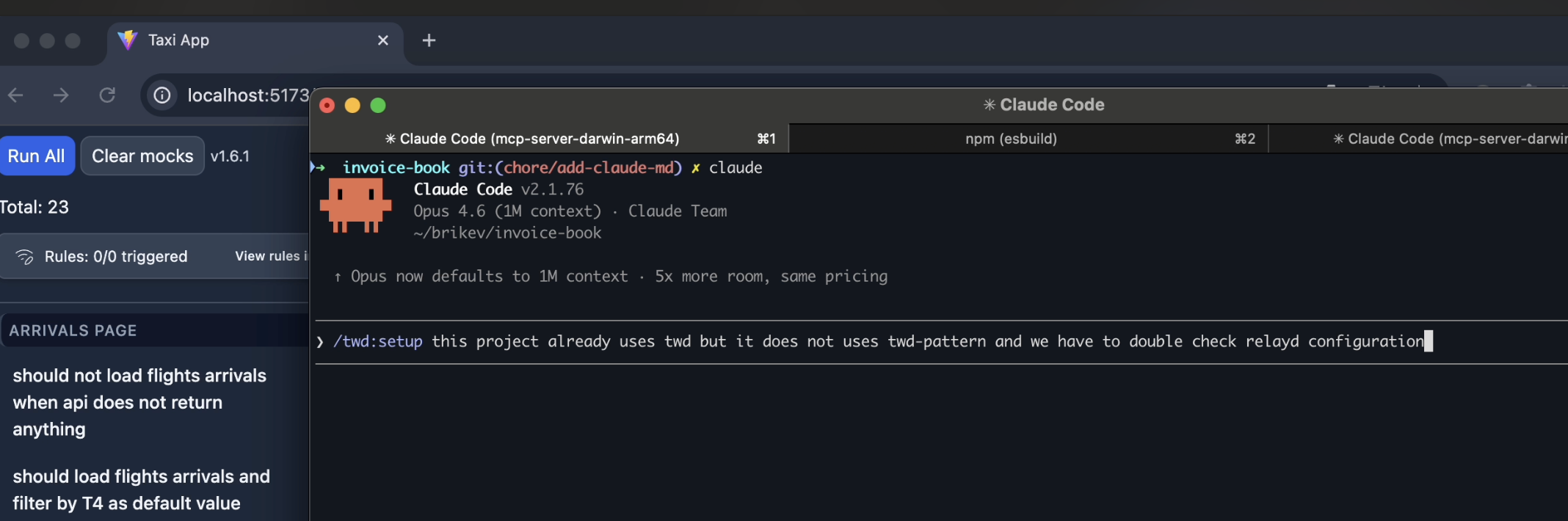The image size is (1568, 521).
Task: Focus the localhost:5173 address bar
Action: (248, 95)
